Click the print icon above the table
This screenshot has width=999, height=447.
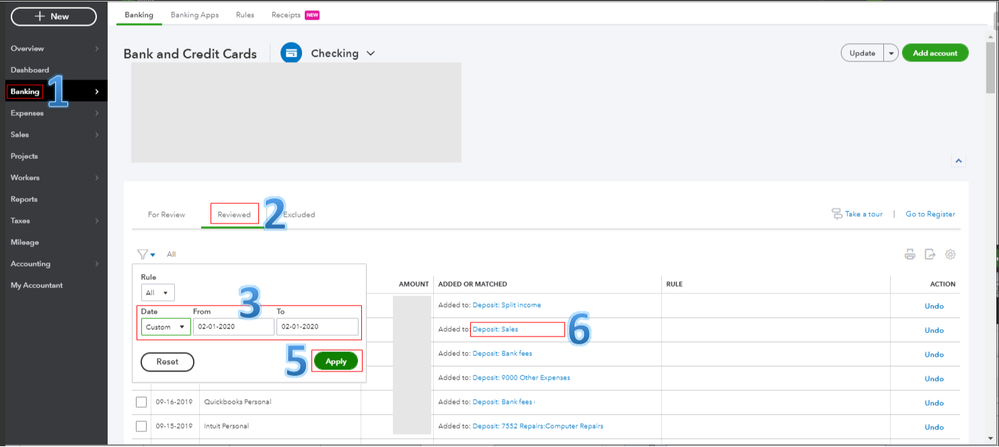910,254
